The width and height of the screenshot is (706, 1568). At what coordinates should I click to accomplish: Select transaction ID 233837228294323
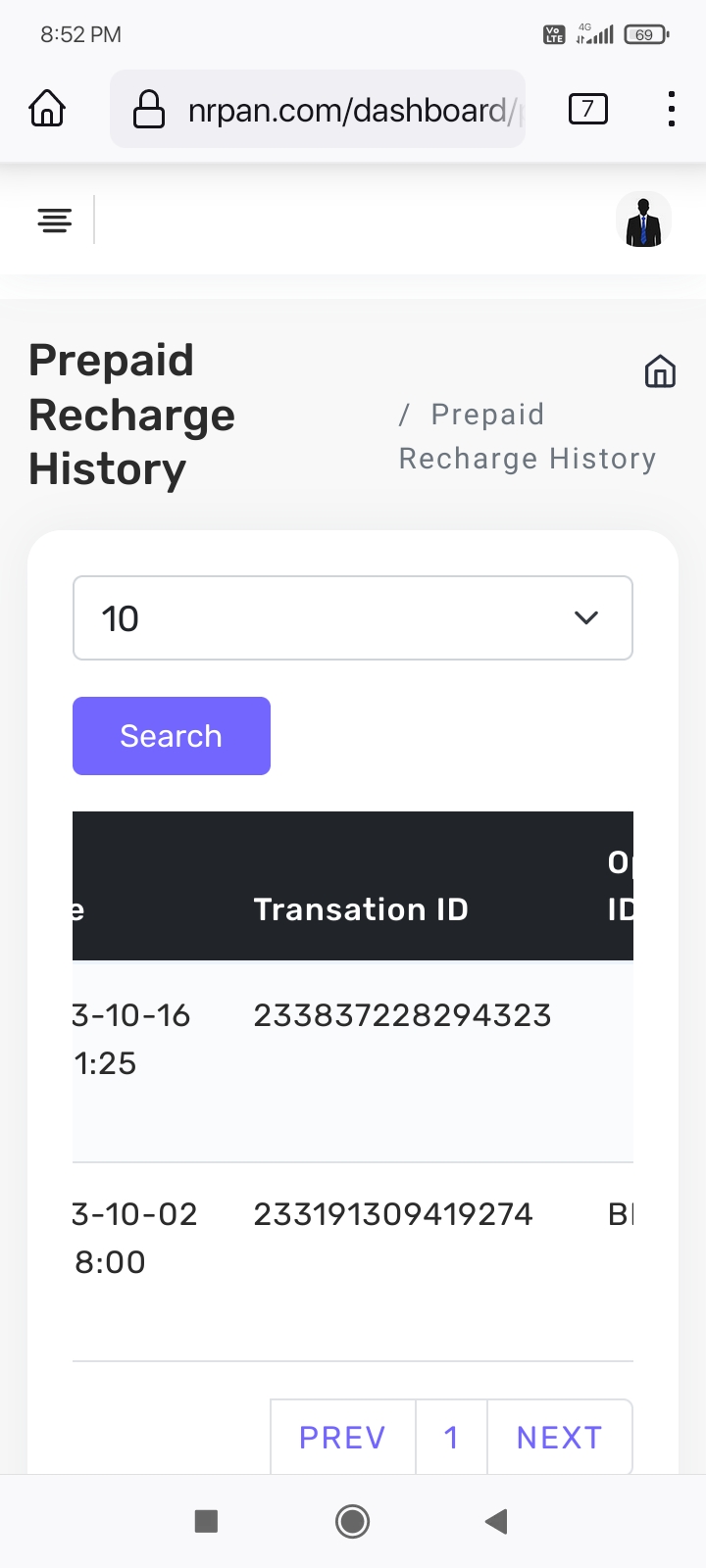pos(402,1015)
